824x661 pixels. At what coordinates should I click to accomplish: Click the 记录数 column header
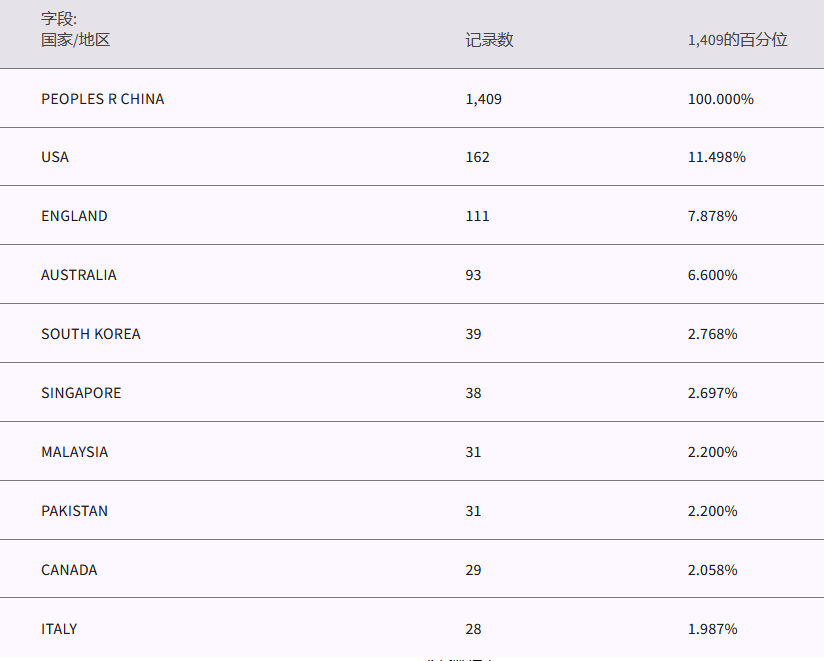489,40
